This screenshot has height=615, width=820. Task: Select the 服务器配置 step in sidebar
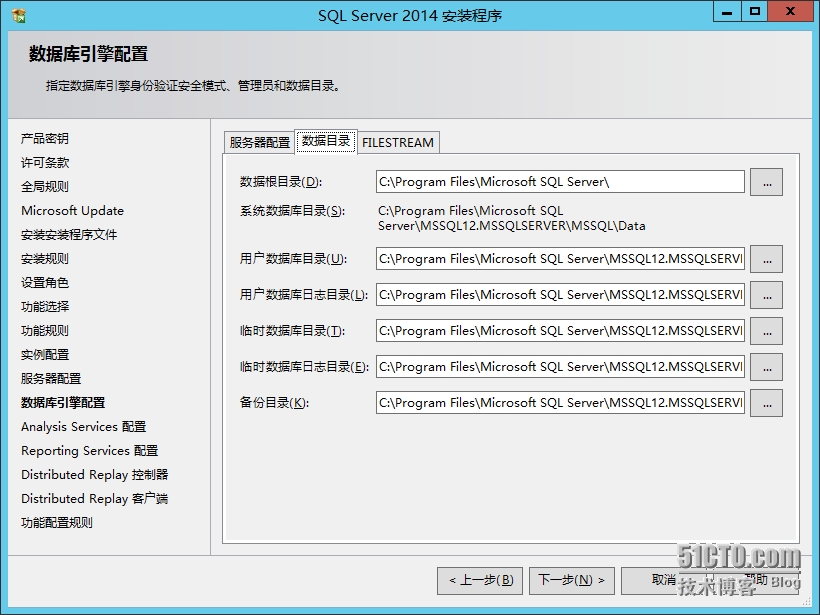[x=51, y=379]
